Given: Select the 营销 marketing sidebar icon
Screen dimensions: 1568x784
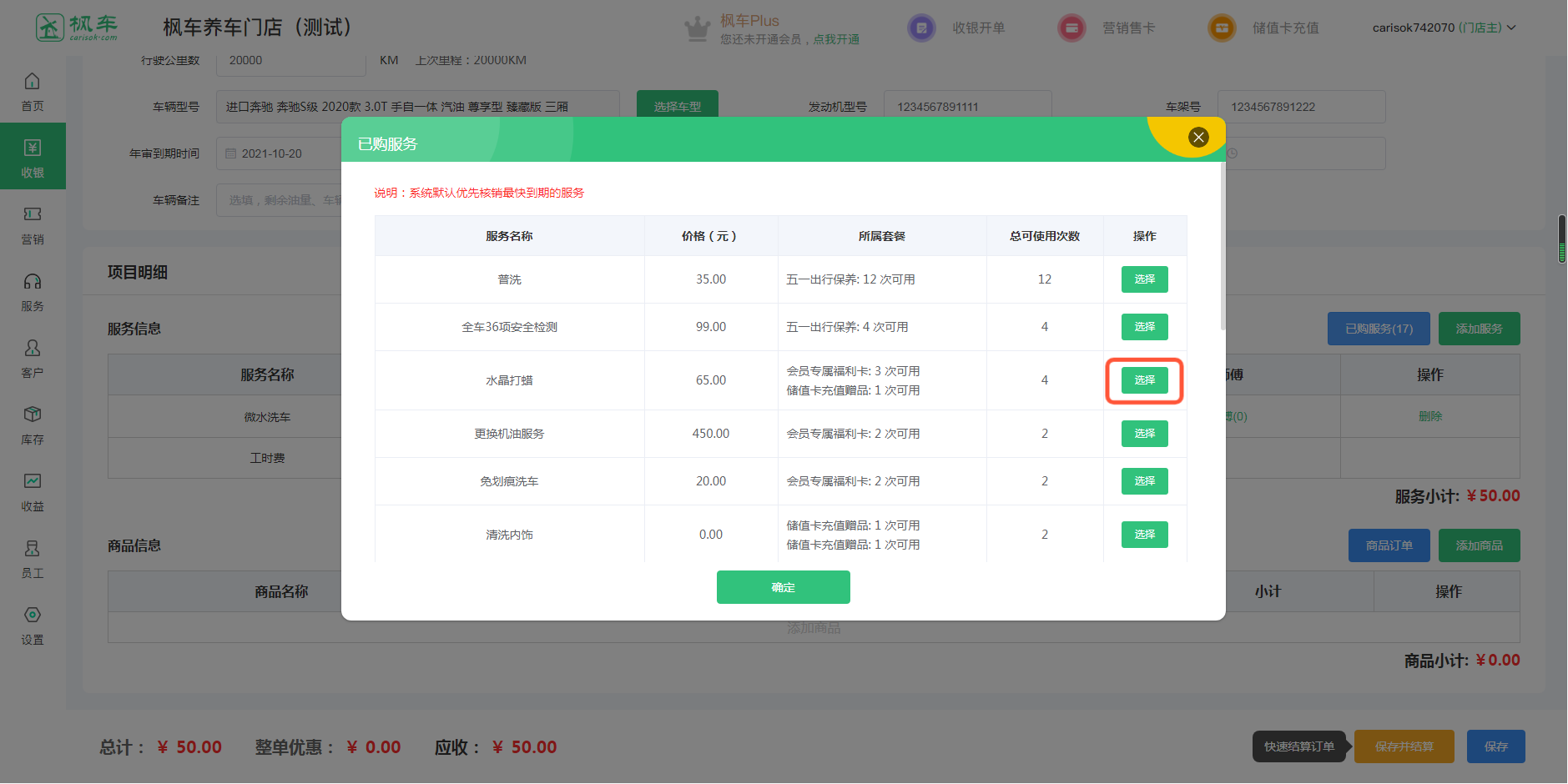Looking at the screenshot, I should coord(33,224).
